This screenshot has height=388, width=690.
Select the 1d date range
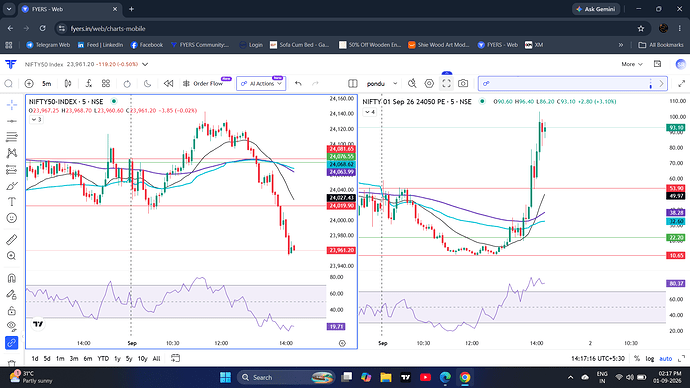[x=35, y=359]
